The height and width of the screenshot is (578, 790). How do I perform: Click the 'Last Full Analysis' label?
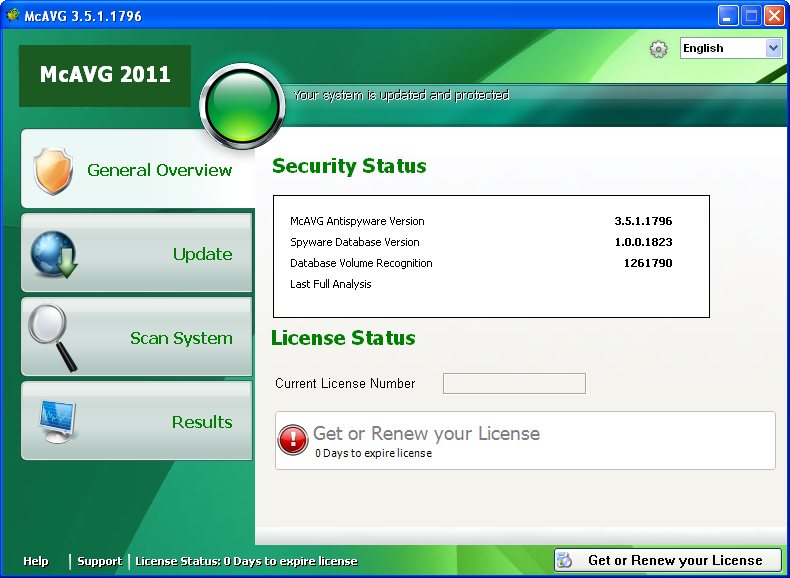pyautogui.click(x=331, y=284)
